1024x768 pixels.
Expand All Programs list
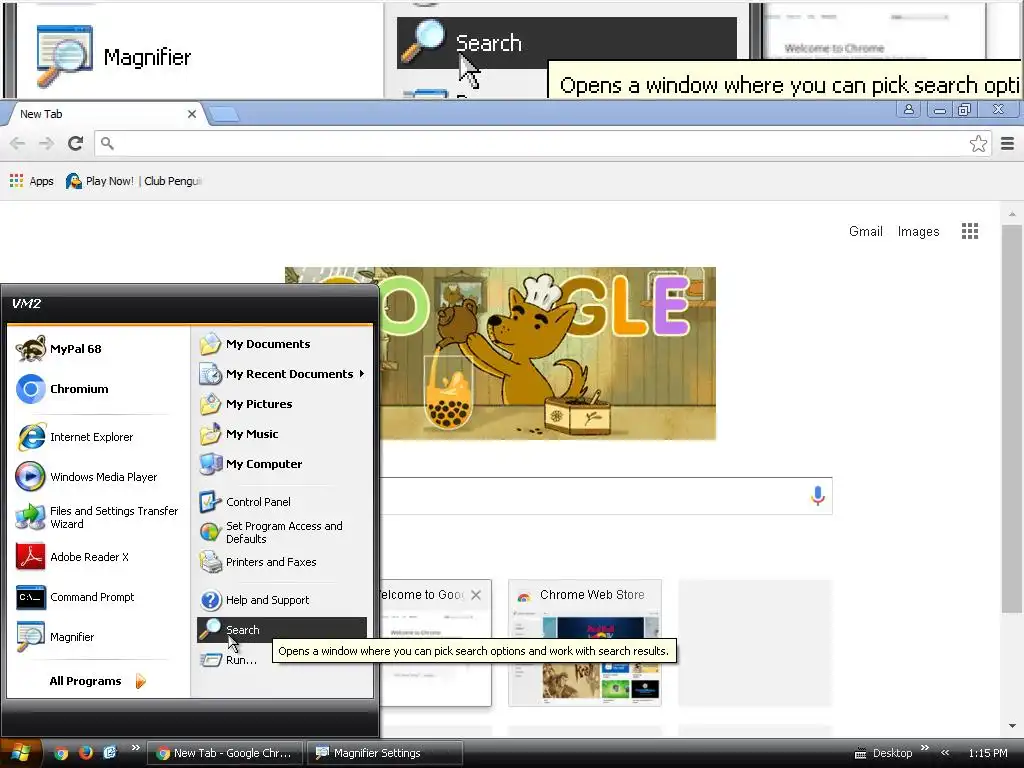[x=97, y=681]
